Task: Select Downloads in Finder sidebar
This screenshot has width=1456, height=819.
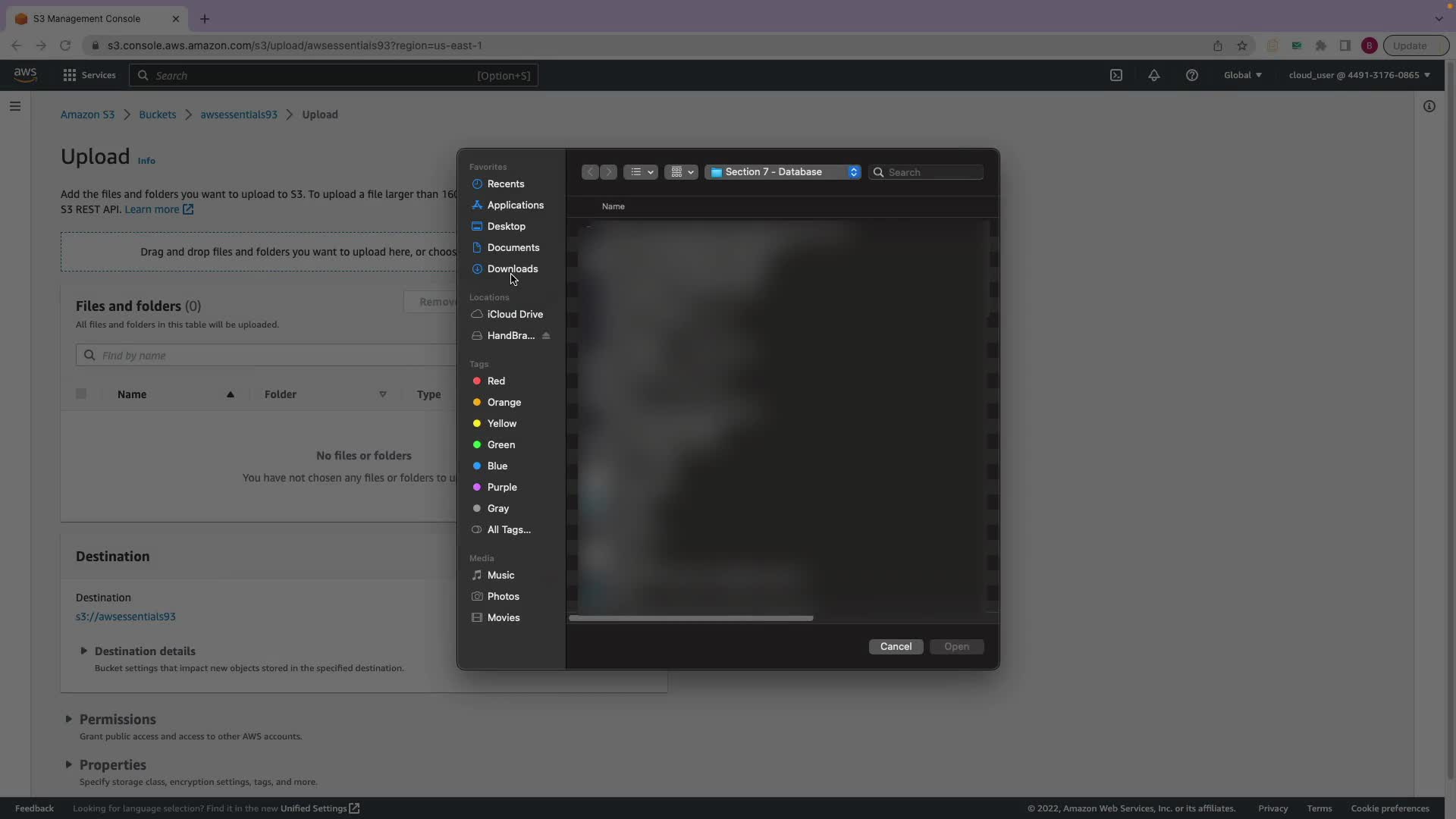Action: (512, 268)
